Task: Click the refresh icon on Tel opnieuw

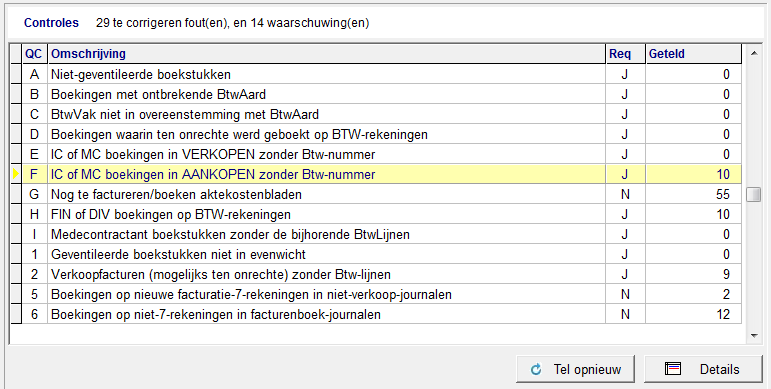Action: click(x=536, y=369)
